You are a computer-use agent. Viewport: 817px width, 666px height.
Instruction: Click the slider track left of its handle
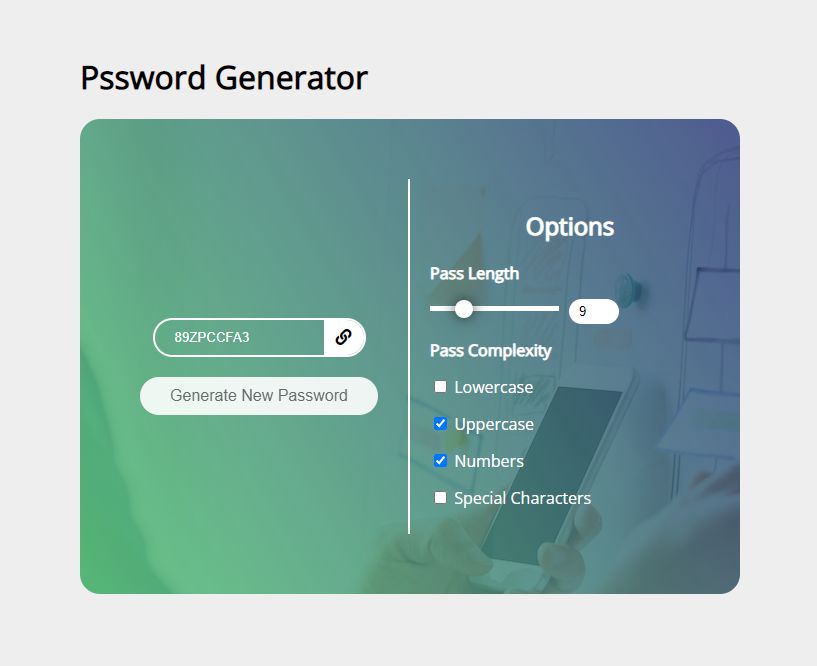440,309
